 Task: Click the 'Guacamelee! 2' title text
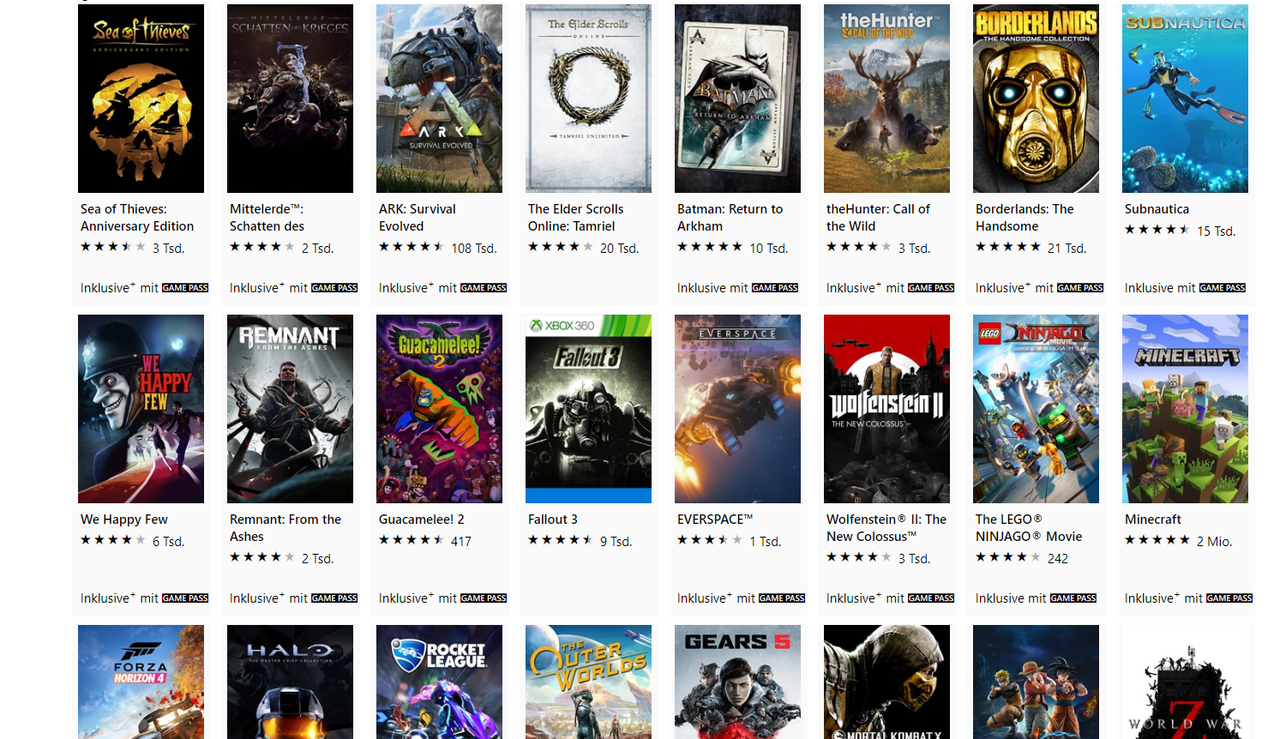(x=421, y=519)
